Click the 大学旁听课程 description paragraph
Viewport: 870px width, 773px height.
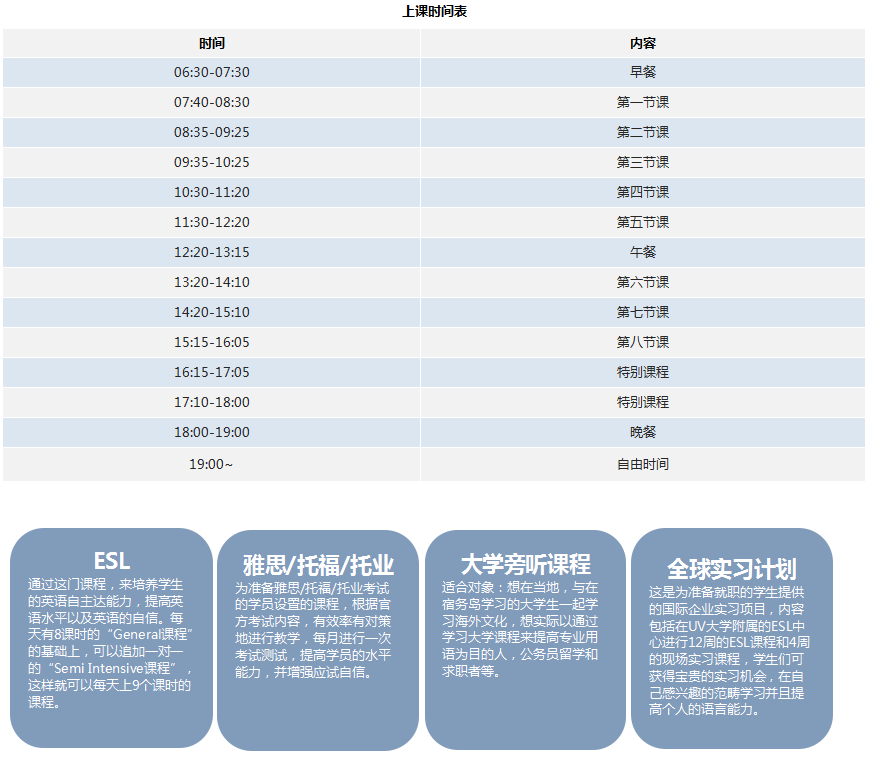(520, 629)
